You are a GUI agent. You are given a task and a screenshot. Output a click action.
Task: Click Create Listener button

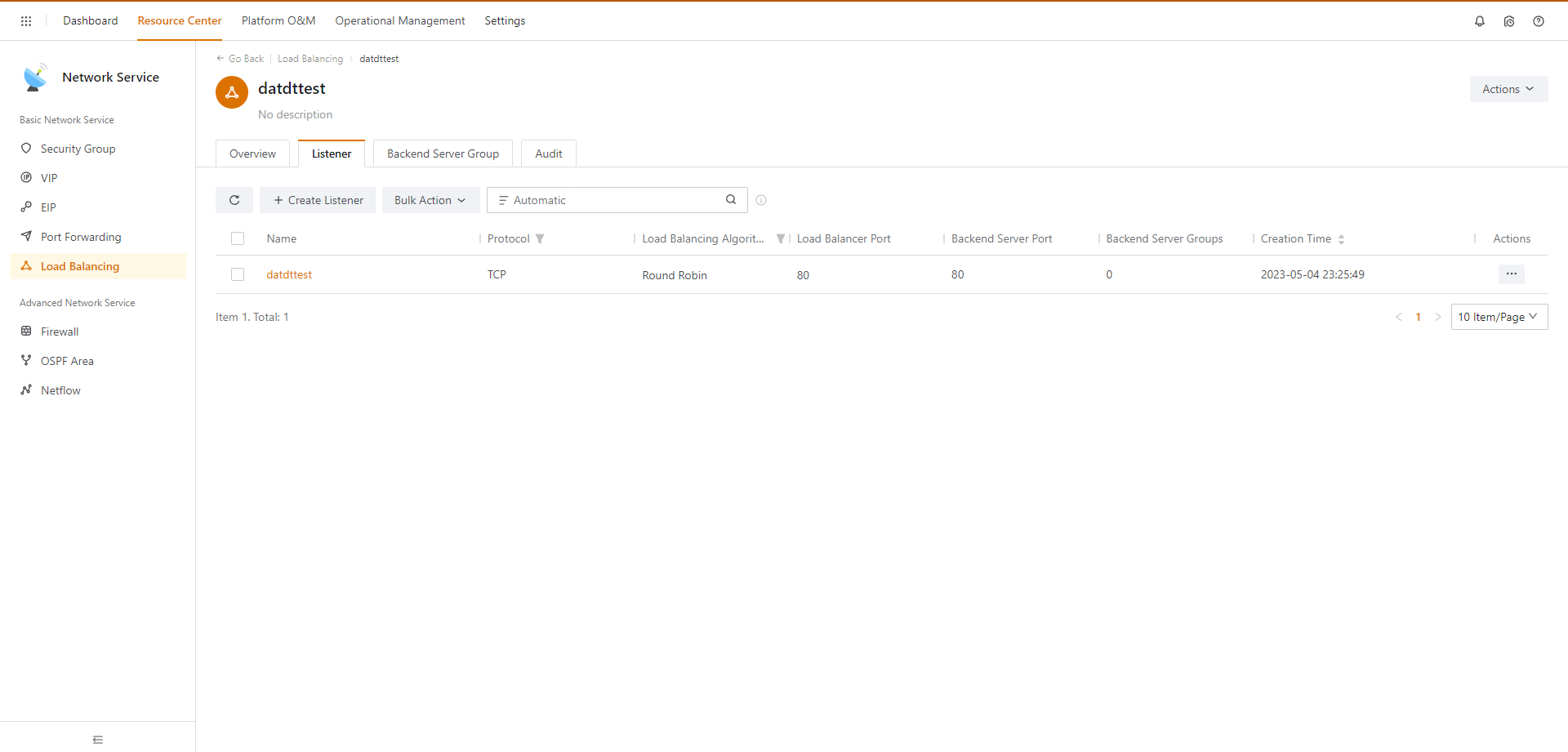(x=318, y=200)
